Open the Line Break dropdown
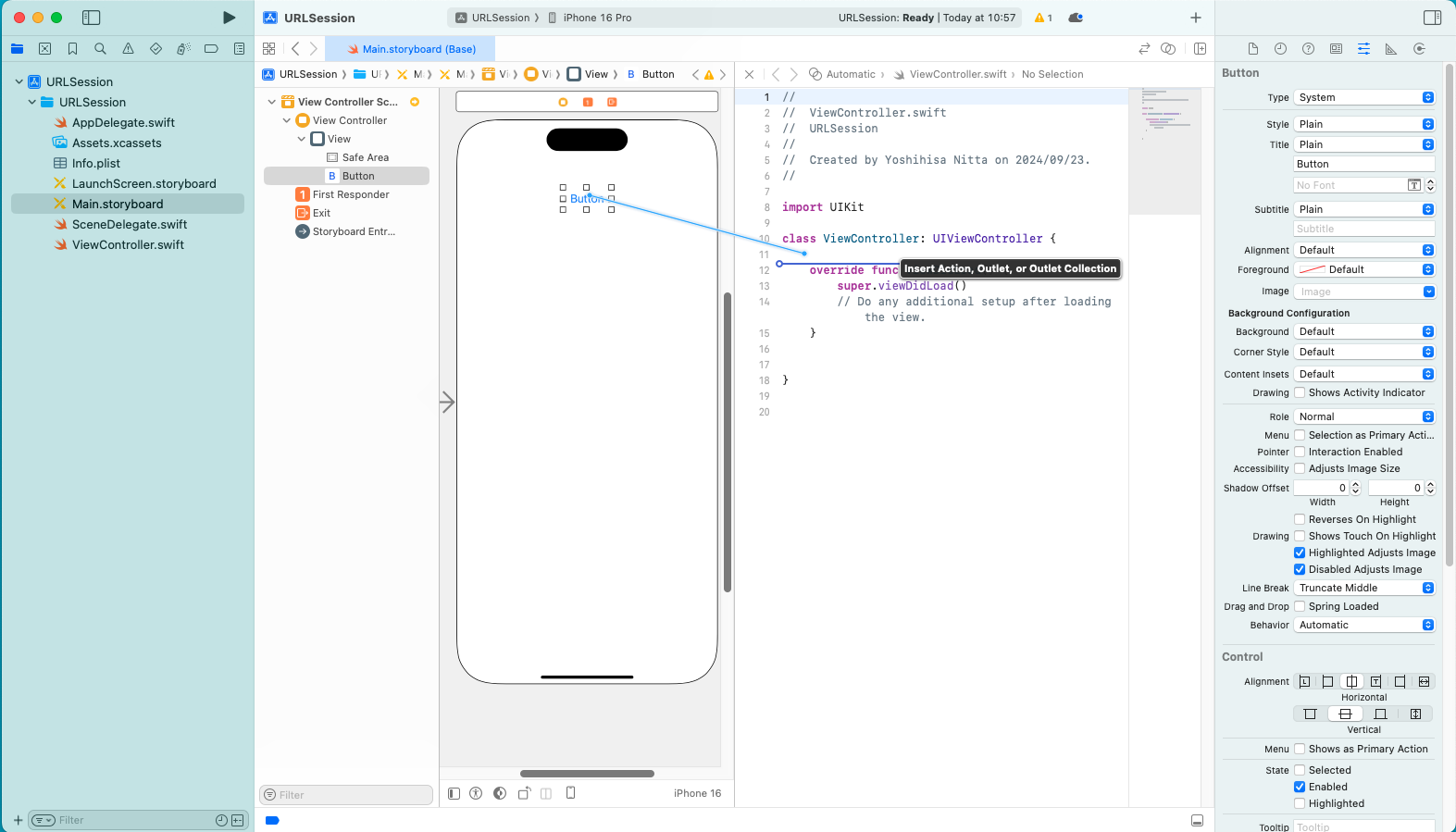 click(1364, 588)
